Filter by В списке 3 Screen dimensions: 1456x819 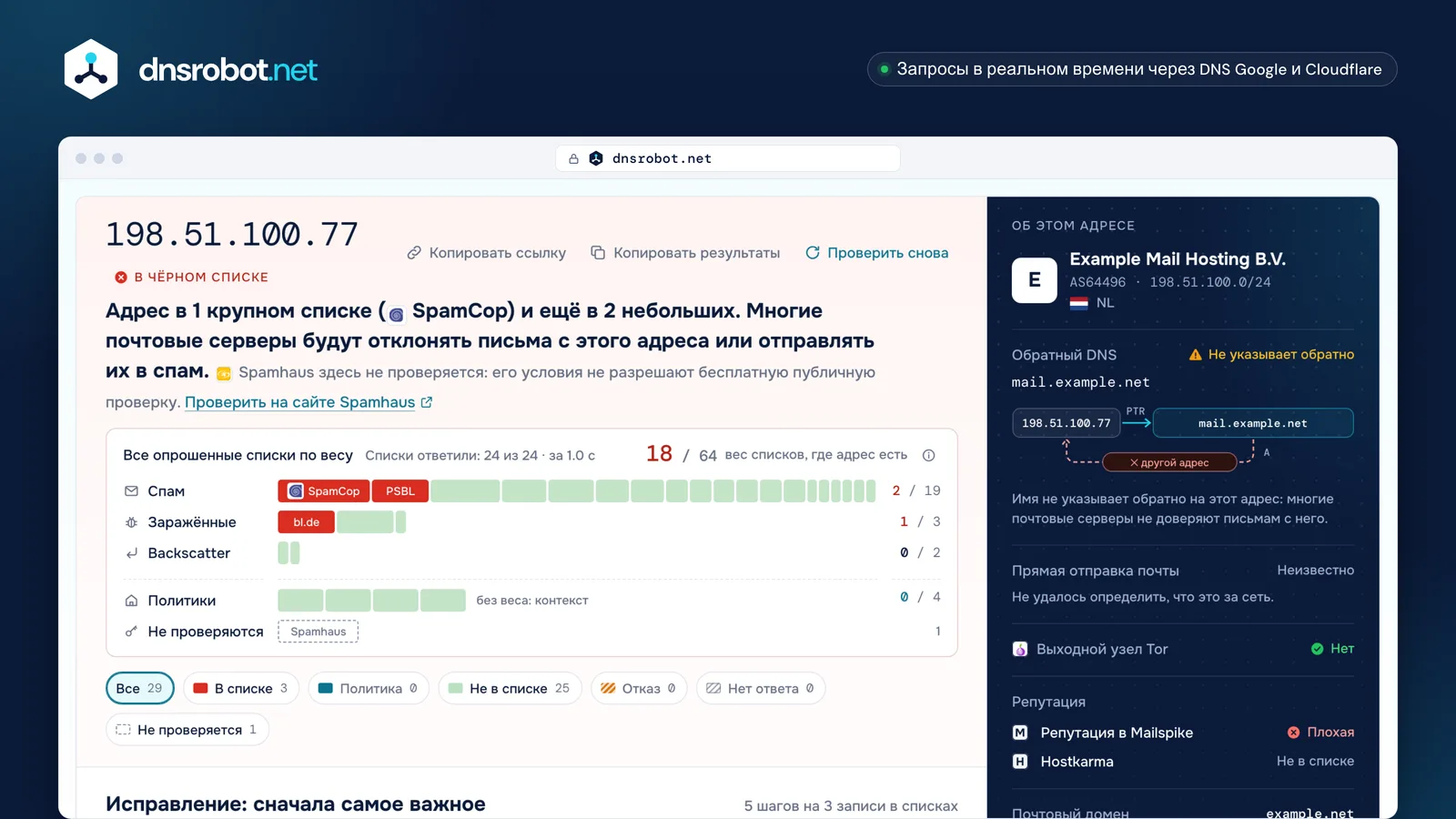point(240,689)
